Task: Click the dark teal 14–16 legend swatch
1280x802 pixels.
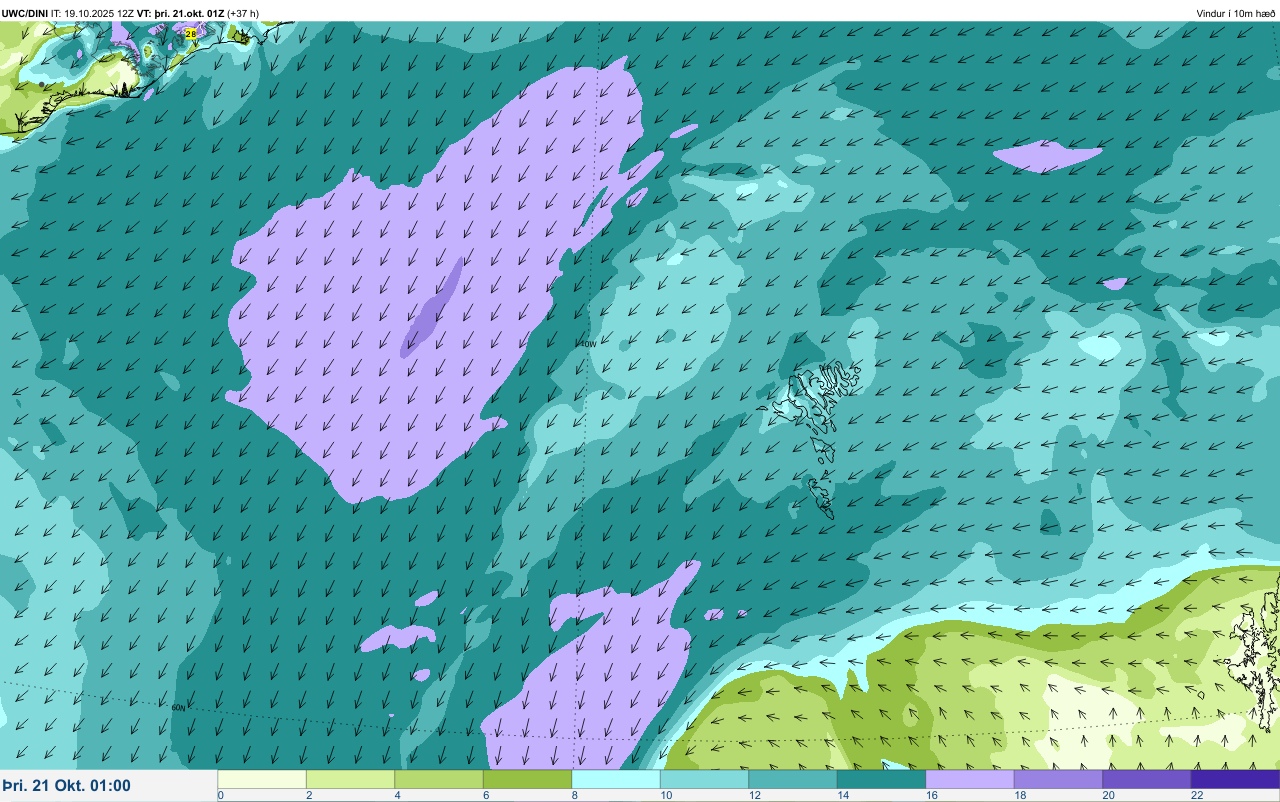Action: pyautogui.click(x=881, y=779)
